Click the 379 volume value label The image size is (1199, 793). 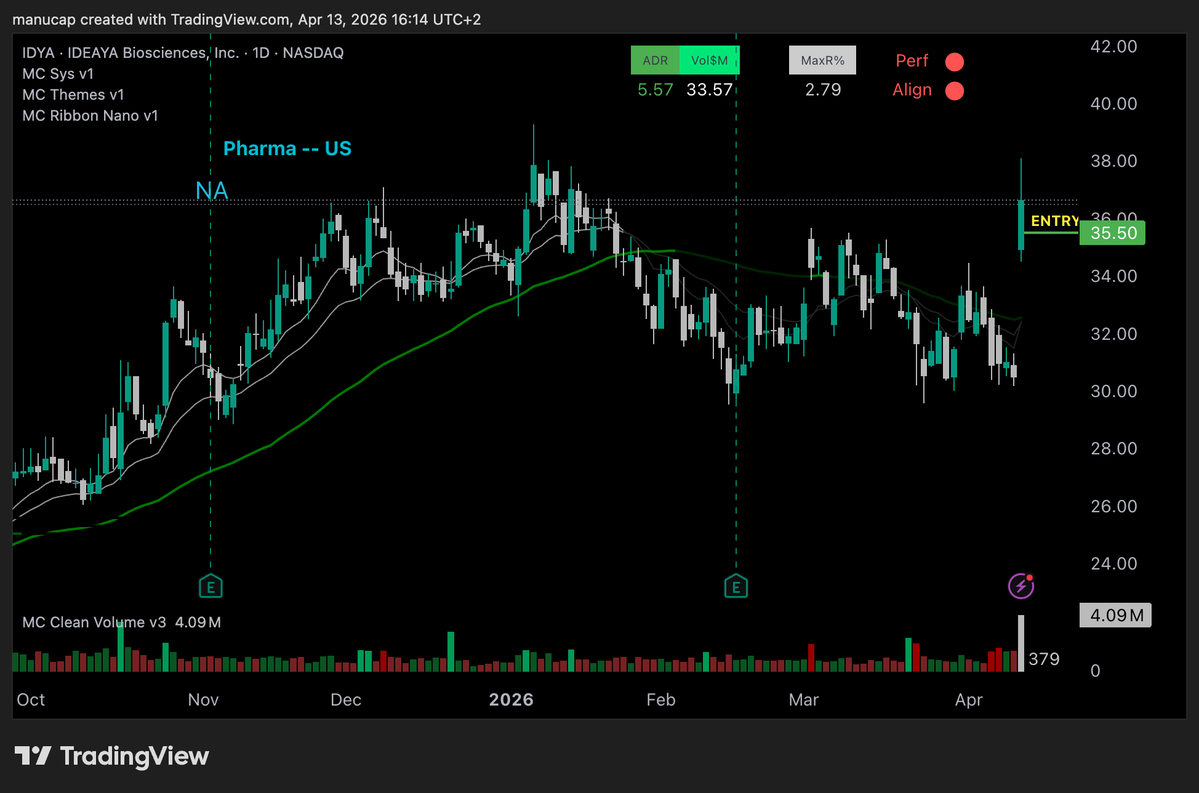coord(1044,658)
